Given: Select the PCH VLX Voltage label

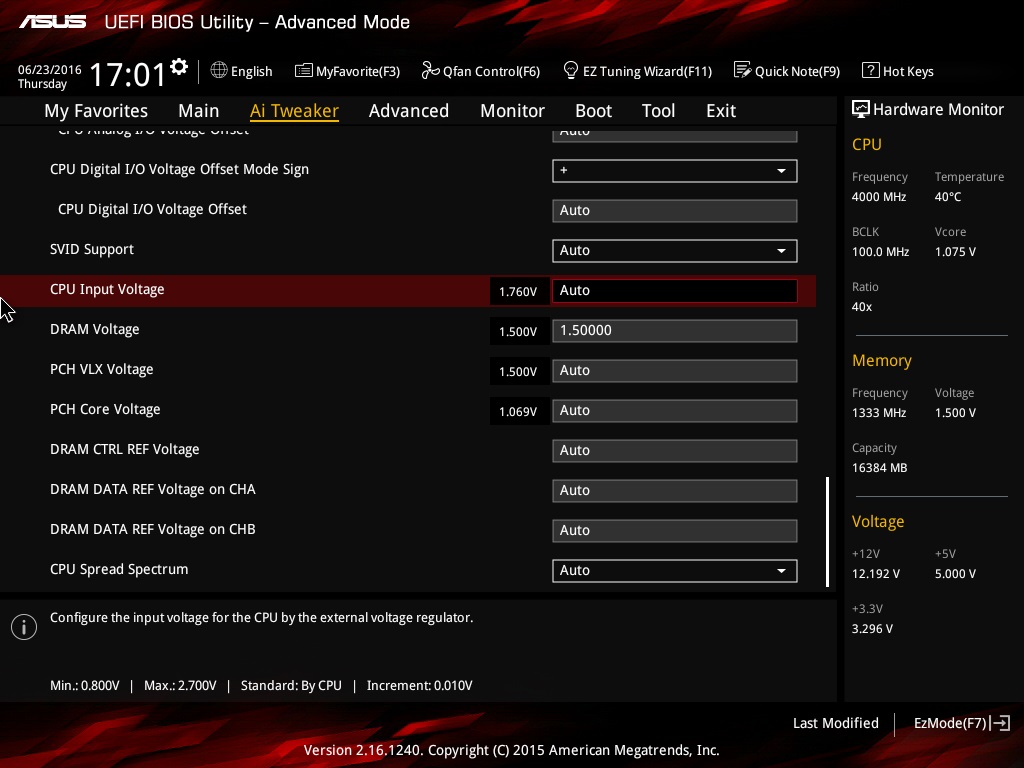Looking at the screenshot, I should pyautogui.click(x=101, y=370).
